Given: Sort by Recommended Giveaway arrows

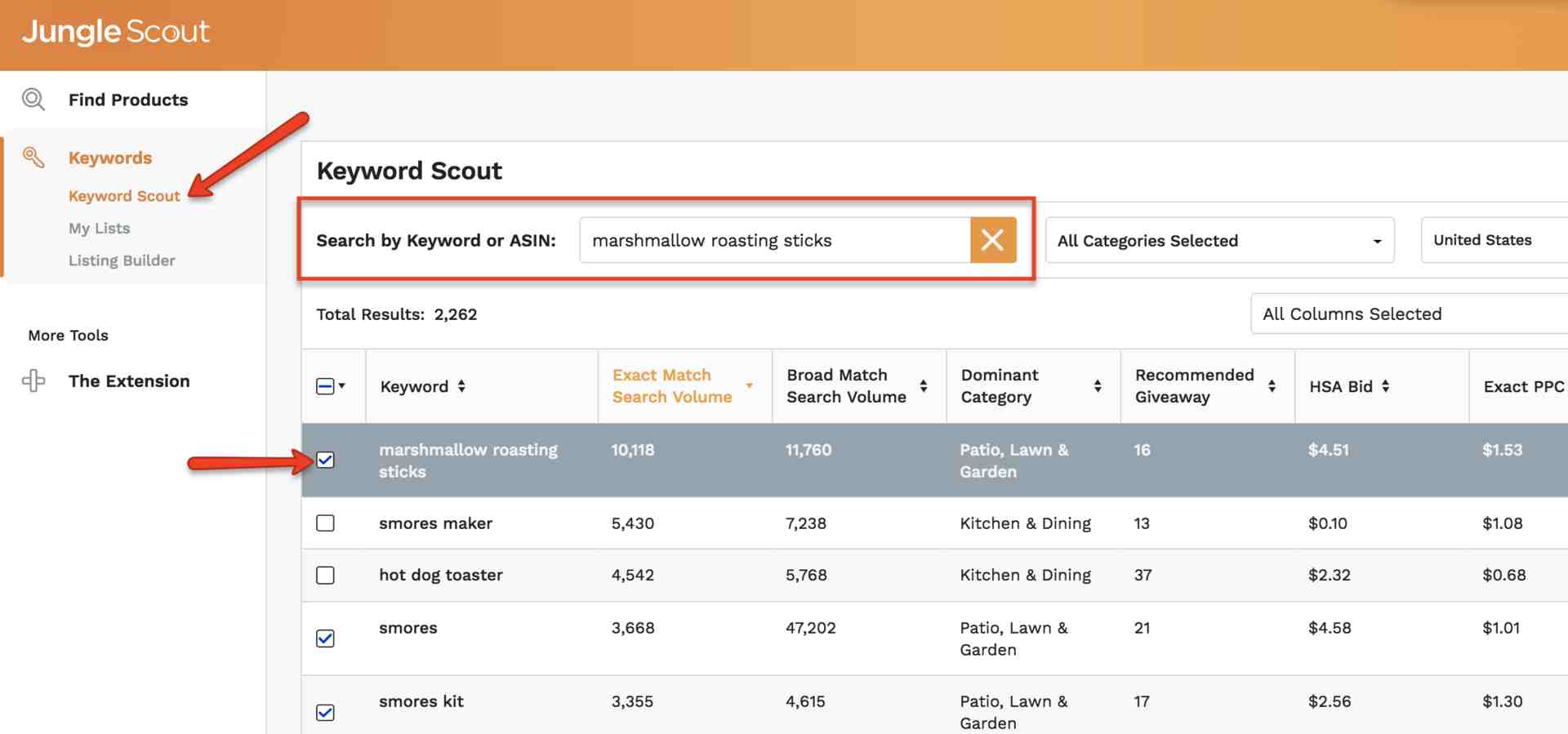Looking at the screenshot, I should tap(1272, 385).
